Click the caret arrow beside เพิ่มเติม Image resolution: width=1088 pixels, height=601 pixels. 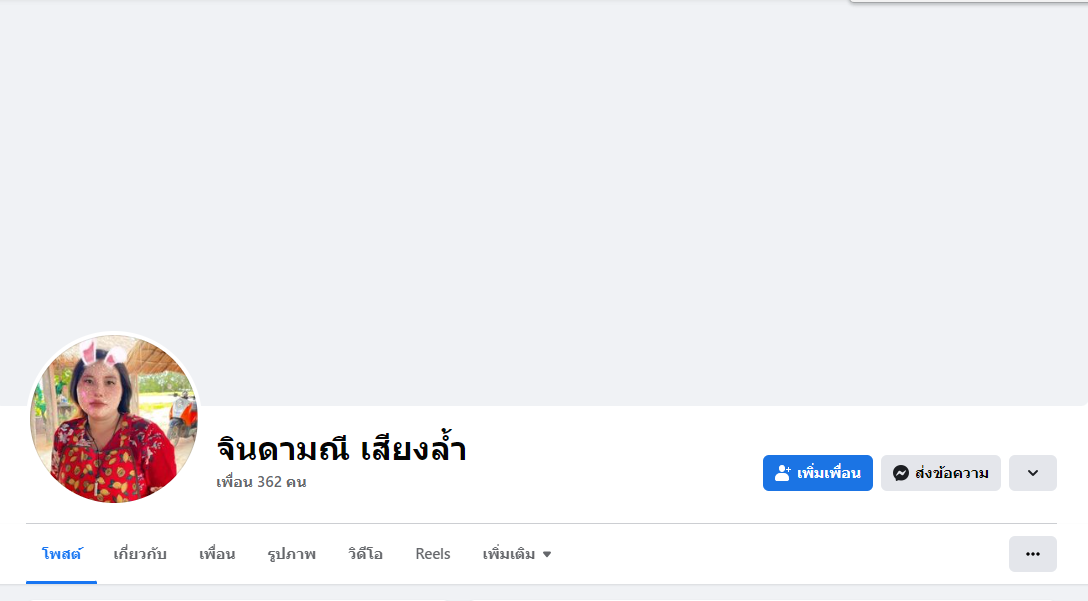[547, 554]
